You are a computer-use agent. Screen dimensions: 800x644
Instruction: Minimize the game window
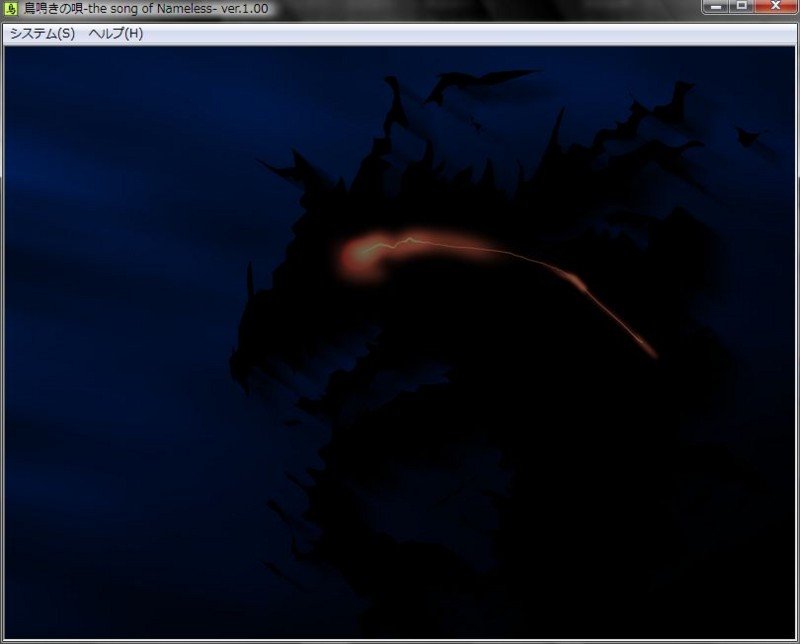(716, 6)
